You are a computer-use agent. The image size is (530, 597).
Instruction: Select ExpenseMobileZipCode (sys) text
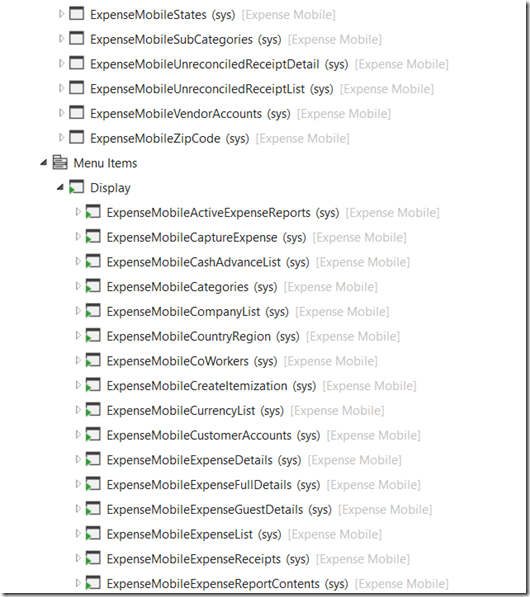pos(170,139)
